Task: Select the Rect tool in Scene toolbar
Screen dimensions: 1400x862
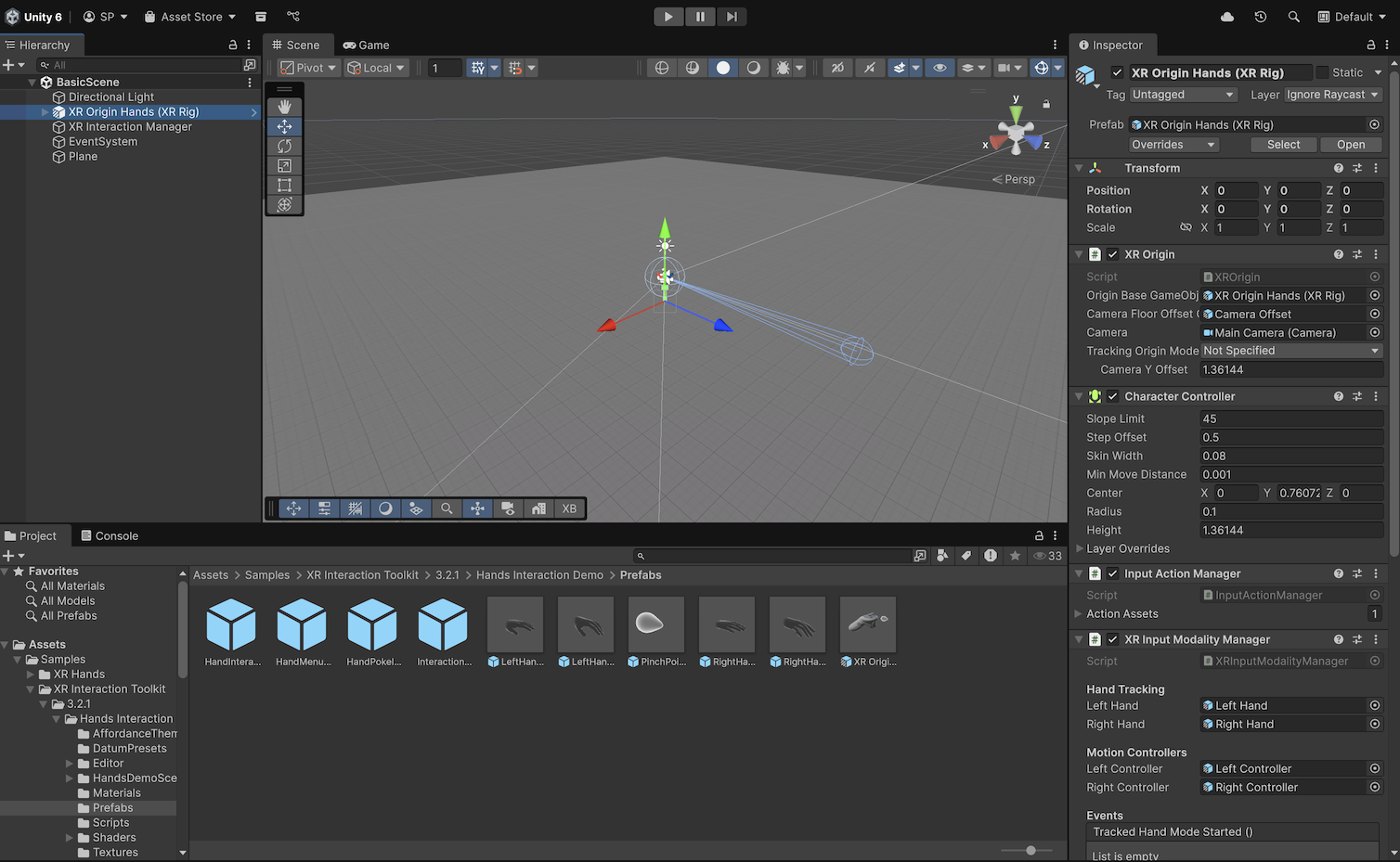Action: [284, 186]
